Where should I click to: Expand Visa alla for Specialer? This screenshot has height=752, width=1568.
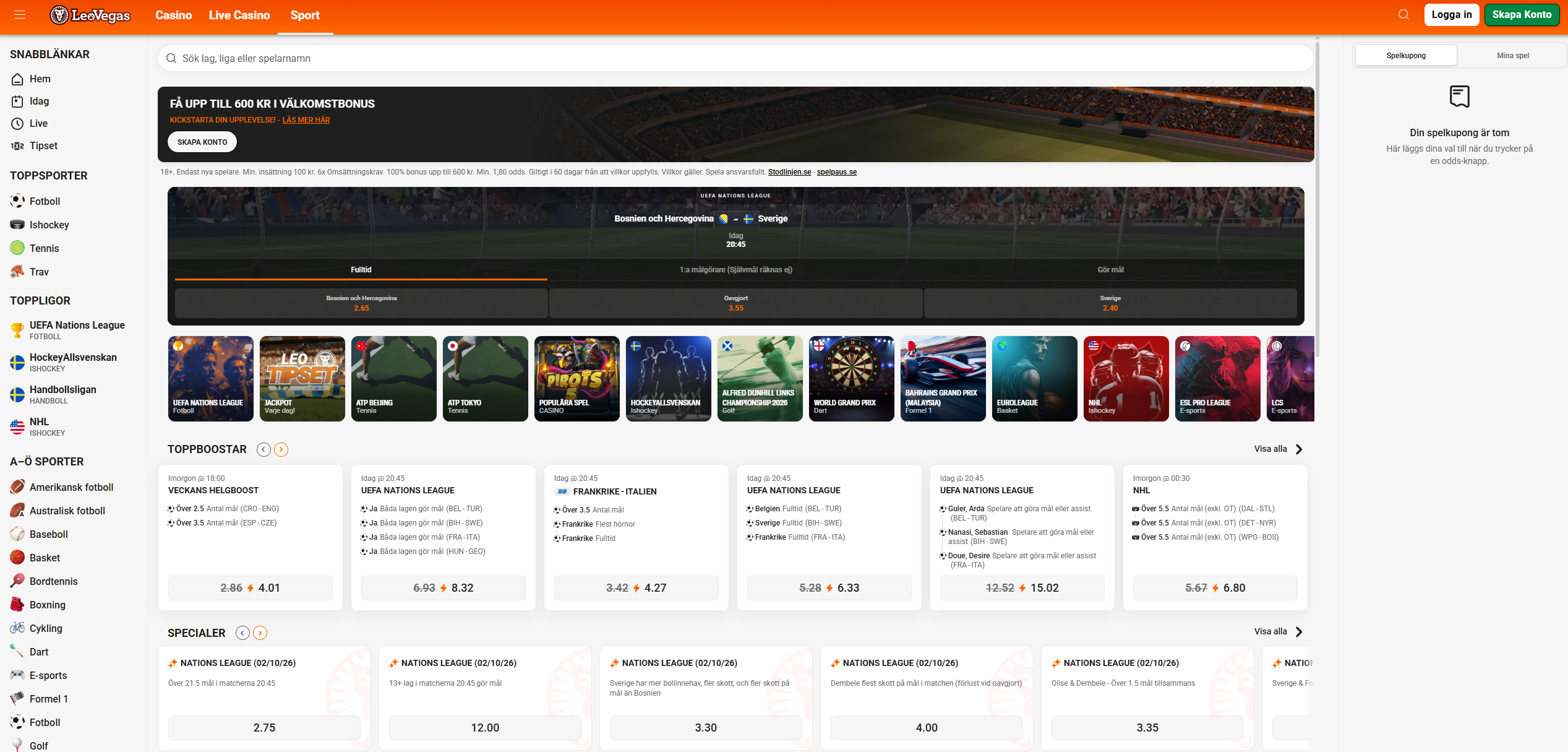tap(1278, 631)
